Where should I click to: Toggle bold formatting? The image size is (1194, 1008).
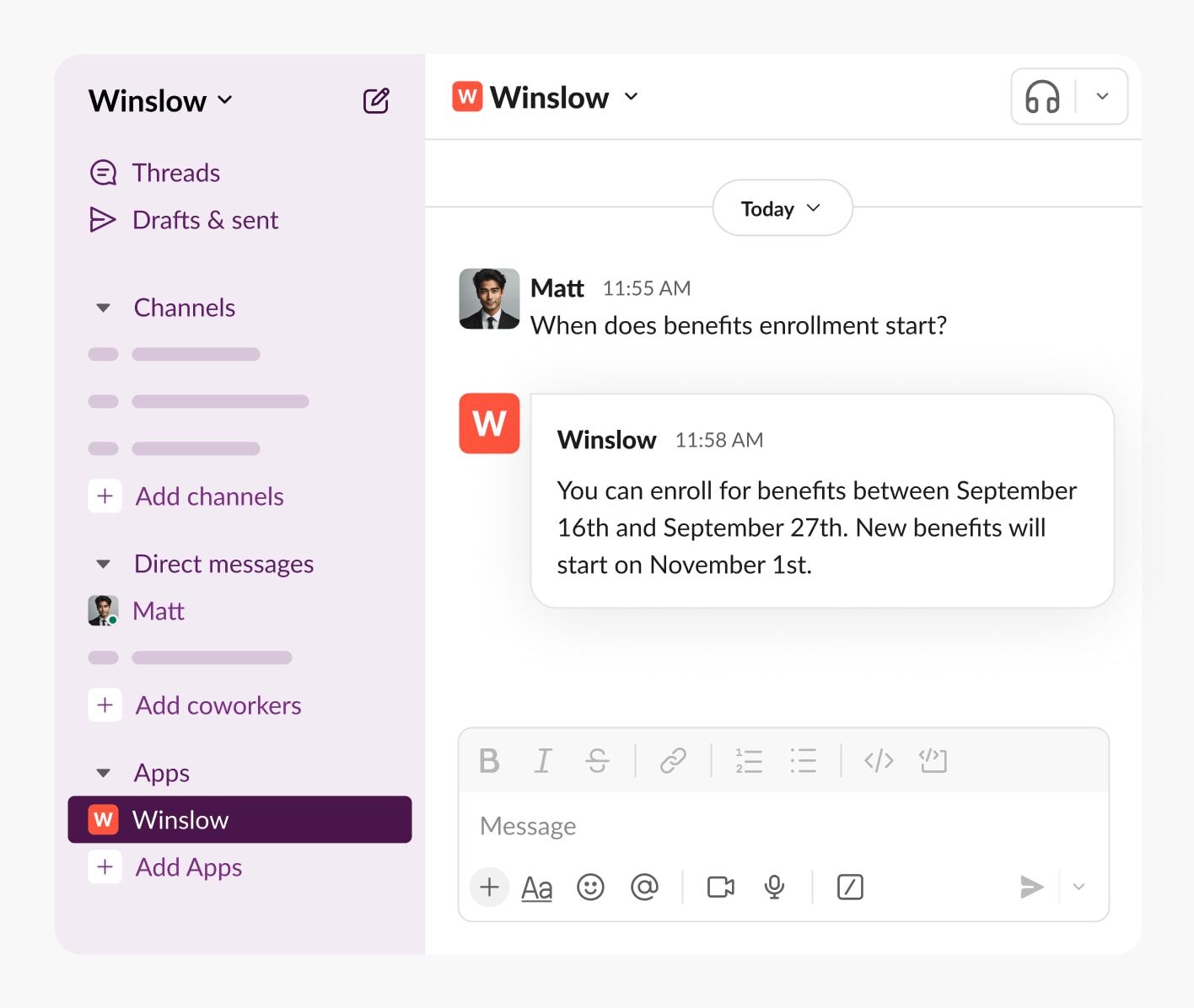coord(489,761)
